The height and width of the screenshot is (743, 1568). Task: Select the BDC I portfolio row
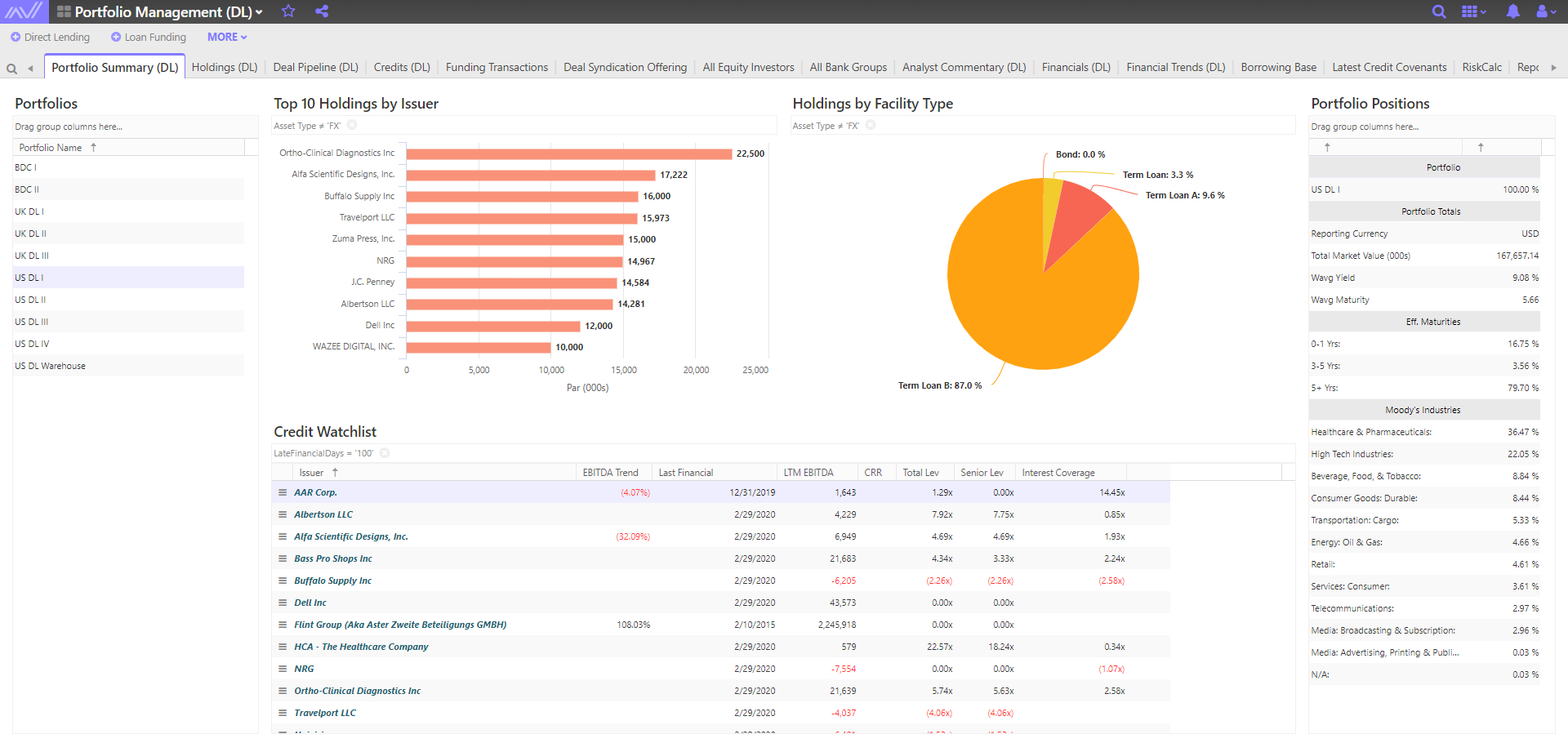[x=128, y=167]
